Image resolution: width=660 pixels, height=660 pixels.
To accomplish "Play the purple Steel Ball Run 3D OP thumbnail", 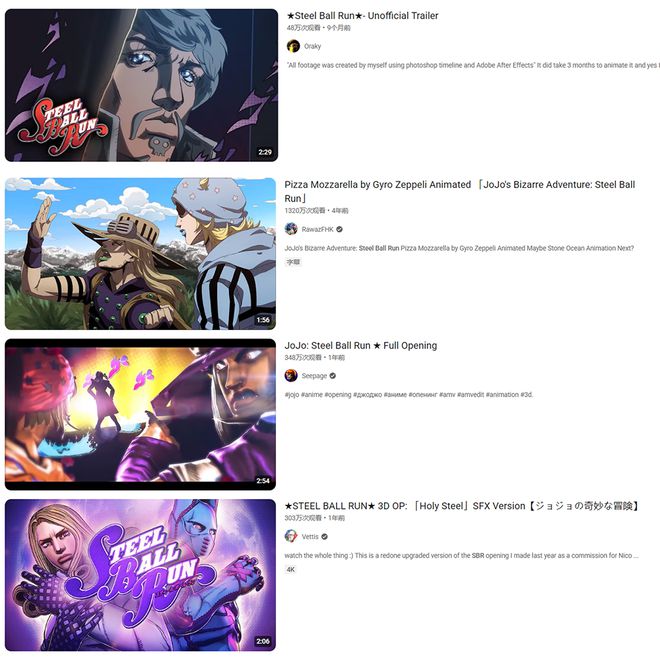I will (141, 575).
